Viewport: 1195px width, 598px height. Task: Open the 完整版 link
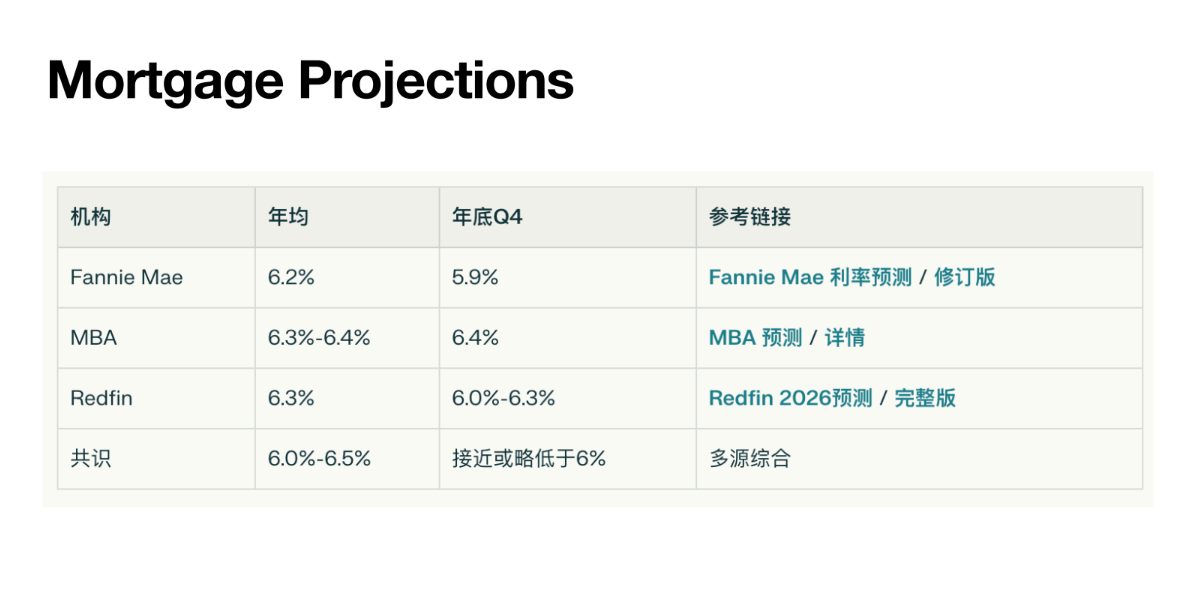tap(925, 398)
